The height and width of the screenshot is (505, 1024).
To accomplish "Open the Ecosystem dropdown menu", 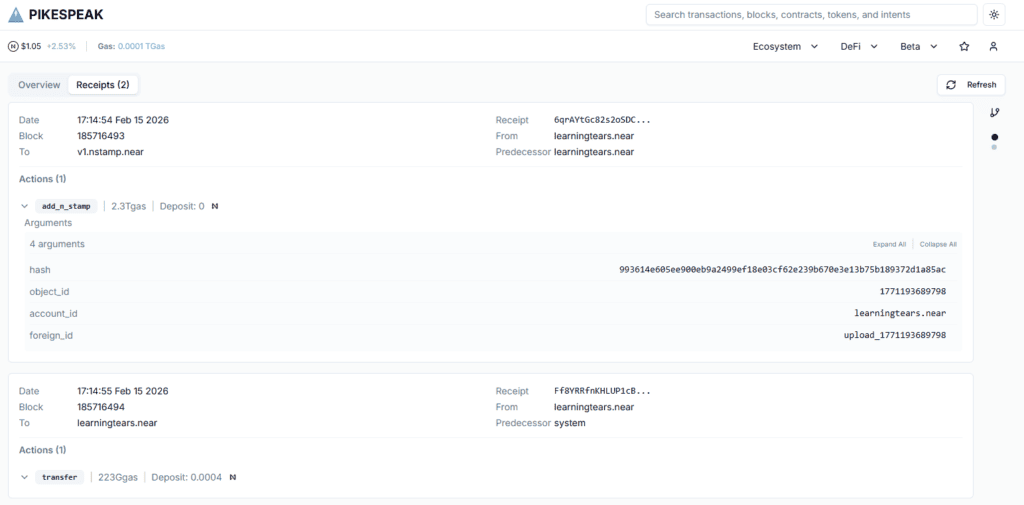I will click(x=785, y=46).
